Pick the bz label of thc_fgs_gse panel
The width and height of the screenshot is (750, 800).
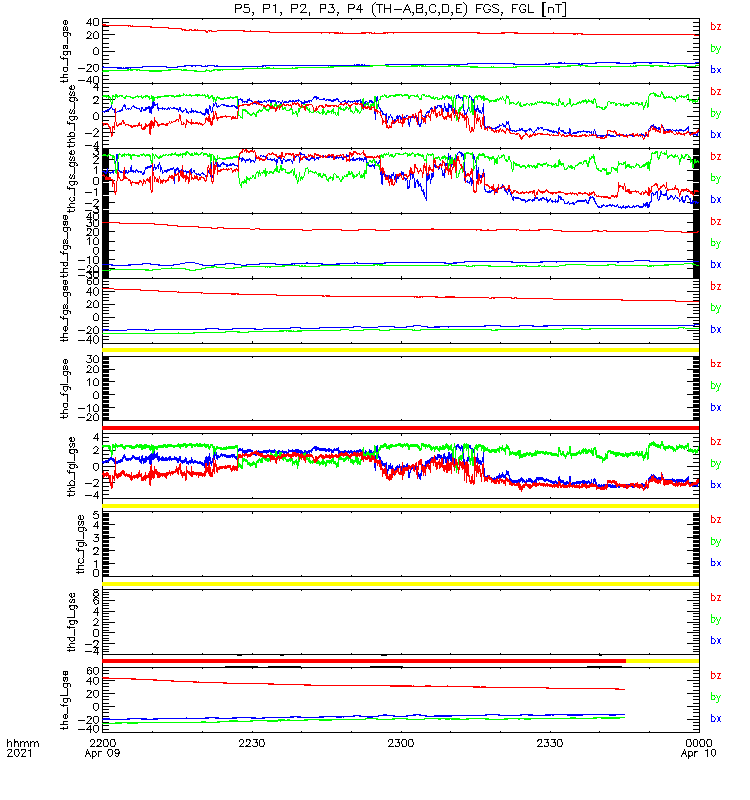(x=716, y=157)
